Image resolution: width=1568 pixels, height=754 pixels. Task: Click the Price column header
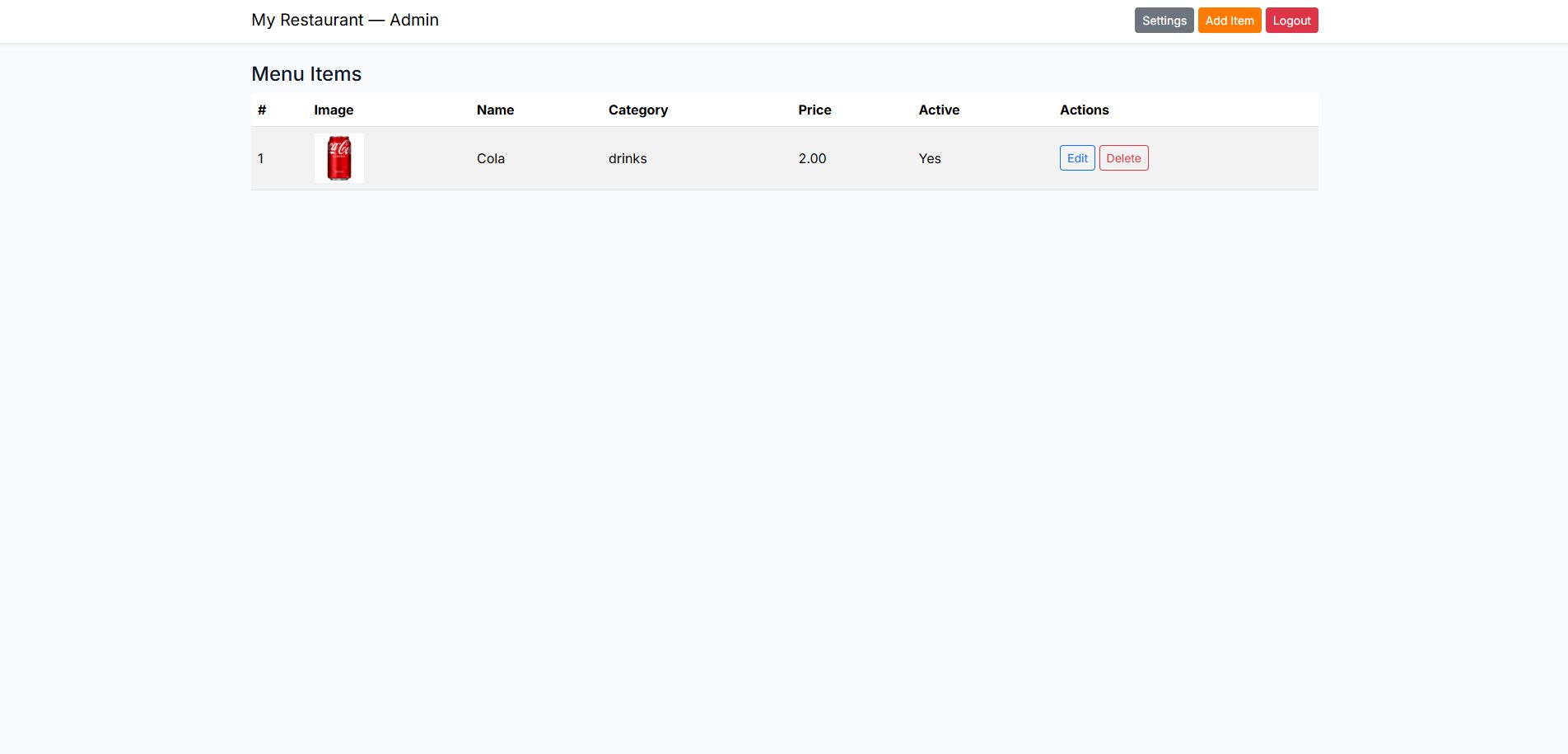pos(814,110)
